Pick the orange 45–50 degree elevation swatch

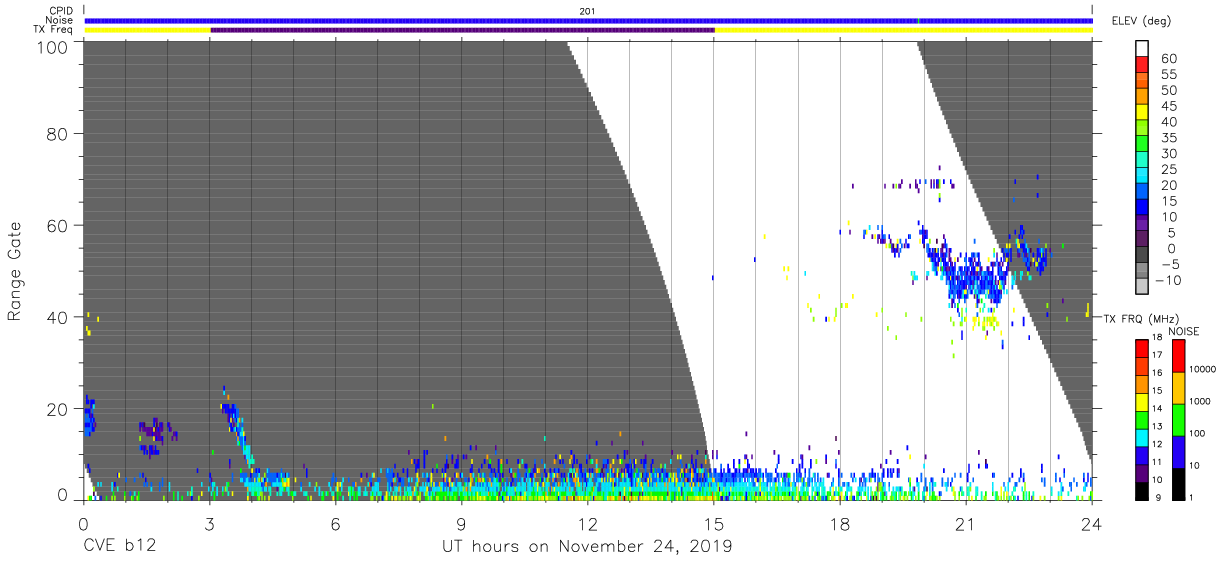pos(1142,98)
